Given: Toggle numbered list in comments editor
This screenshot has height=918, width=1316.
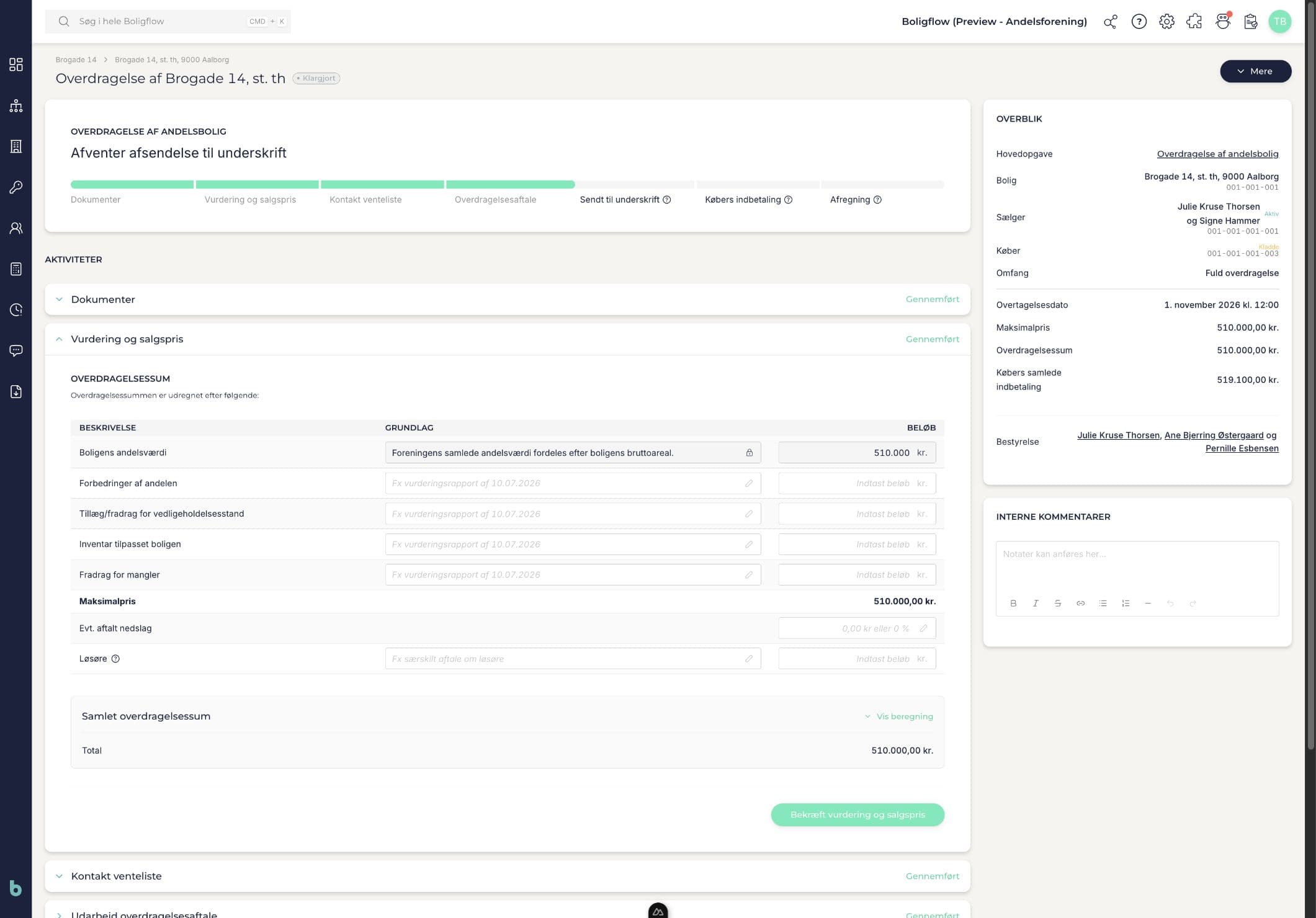Looking at the screenshot, I should pyautogui.click(x=1126, y=603).
